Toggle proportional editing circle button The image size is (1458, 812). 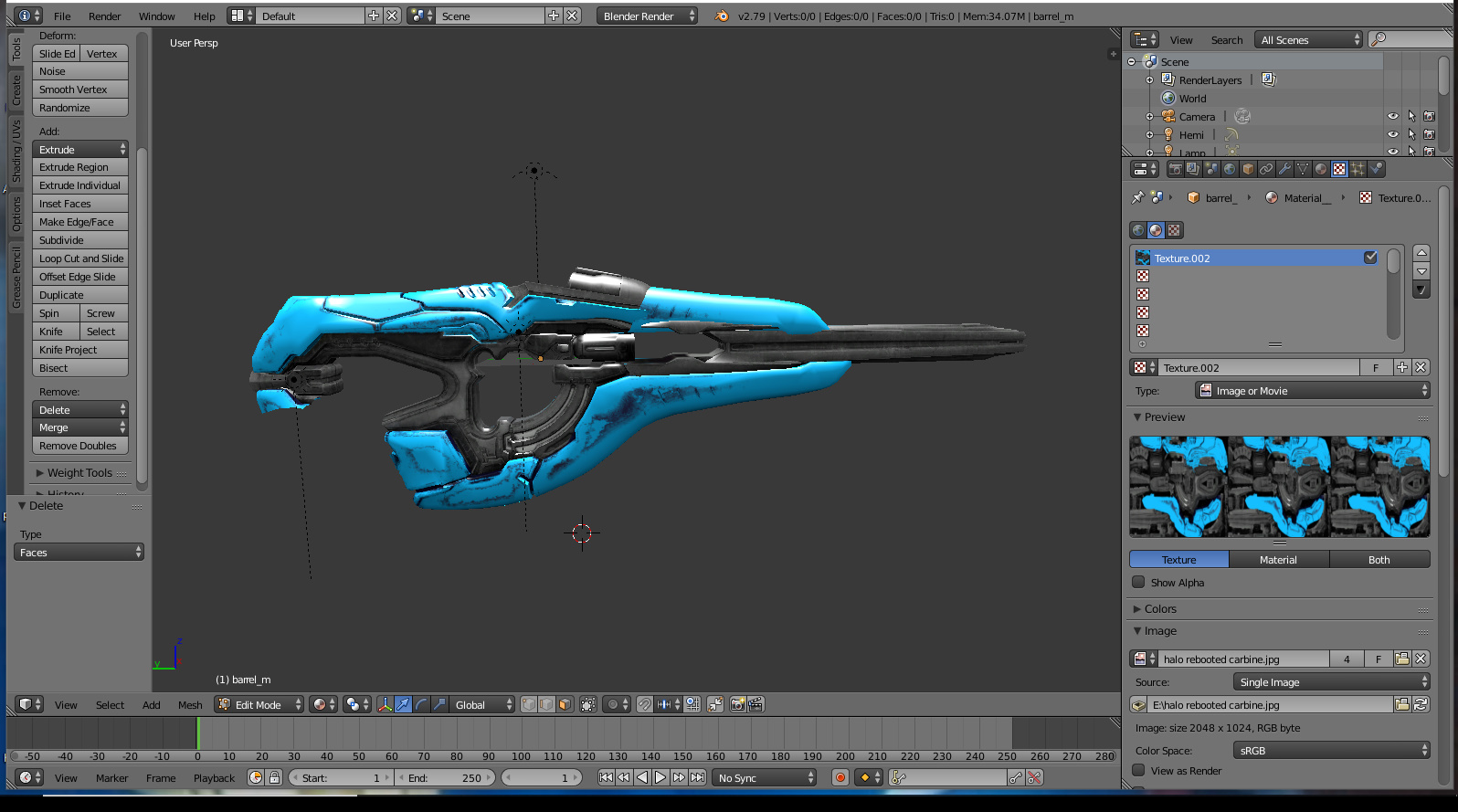(618, 704)
